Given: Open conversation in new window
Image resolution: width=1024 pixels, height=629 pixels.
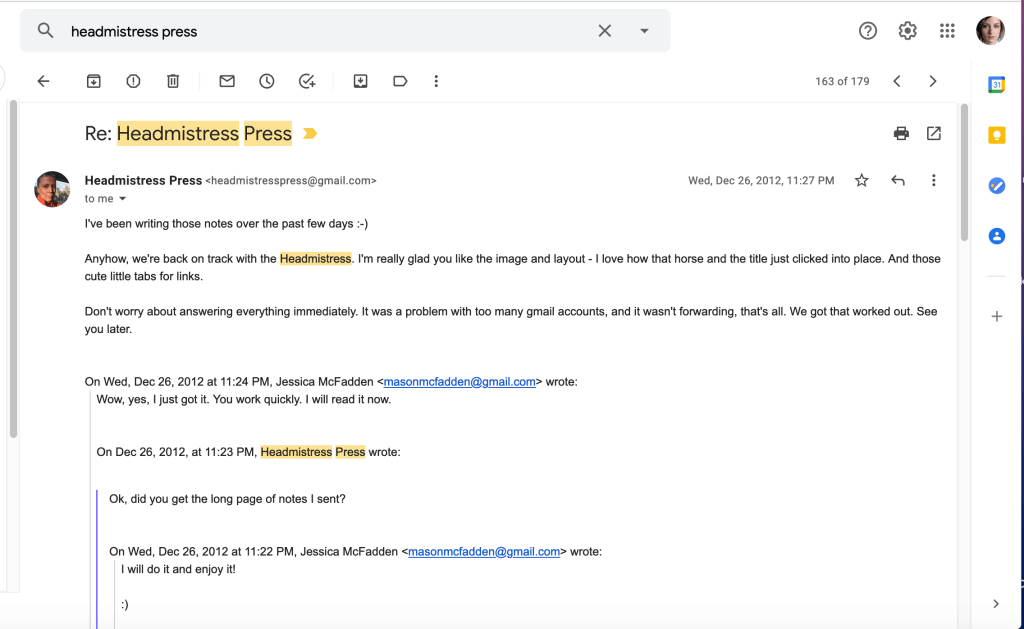Looking at the screenshot, I should (x=933, y=134).
